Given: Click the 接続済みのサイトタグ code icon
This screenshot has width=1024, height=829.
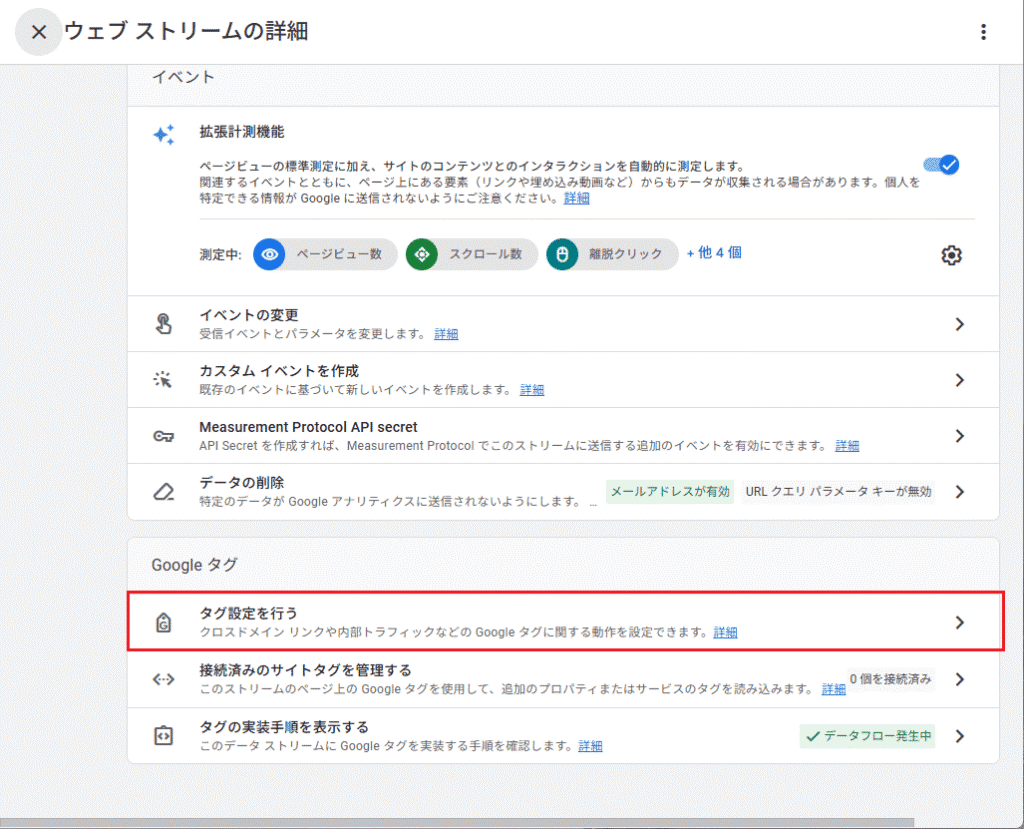Looking at the screenshot, I should point(163,677).
